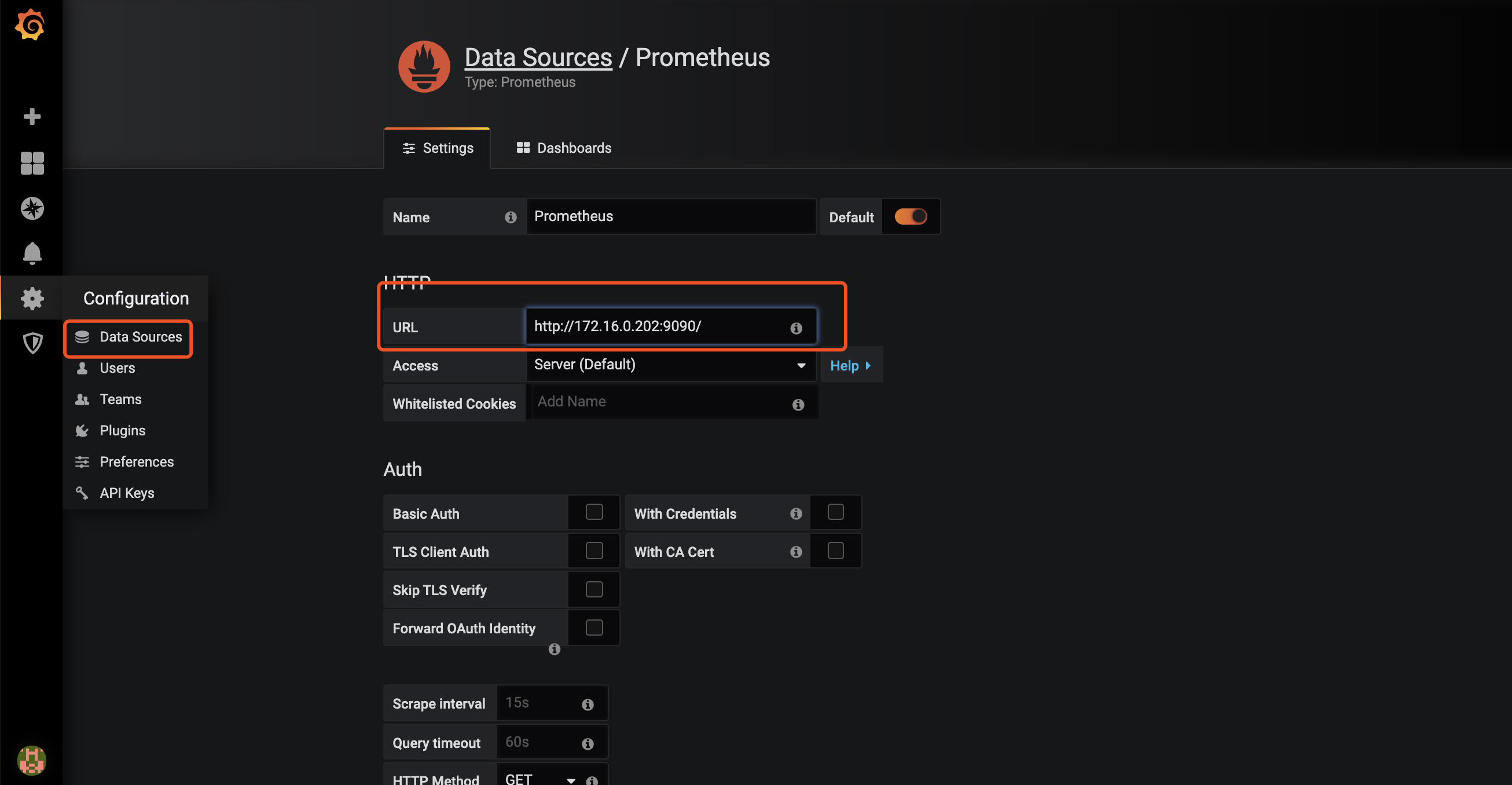Click the user avatar at bottom of sidebar
This screenshot has height=785, width=1512.
point(32,760)
